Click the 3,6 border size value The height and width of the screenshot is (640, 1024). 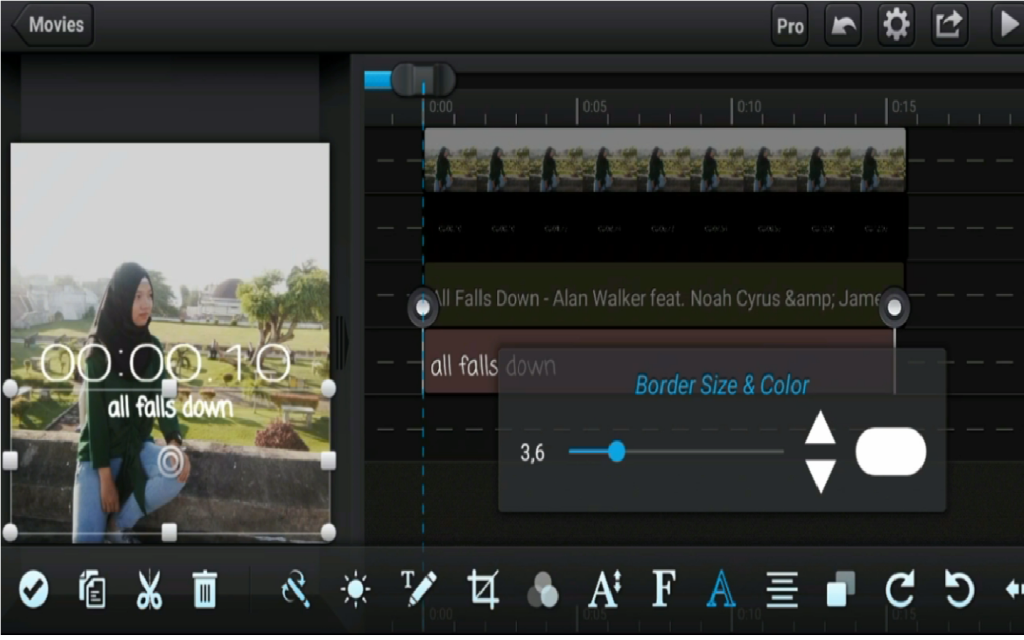tap(532, 452)
